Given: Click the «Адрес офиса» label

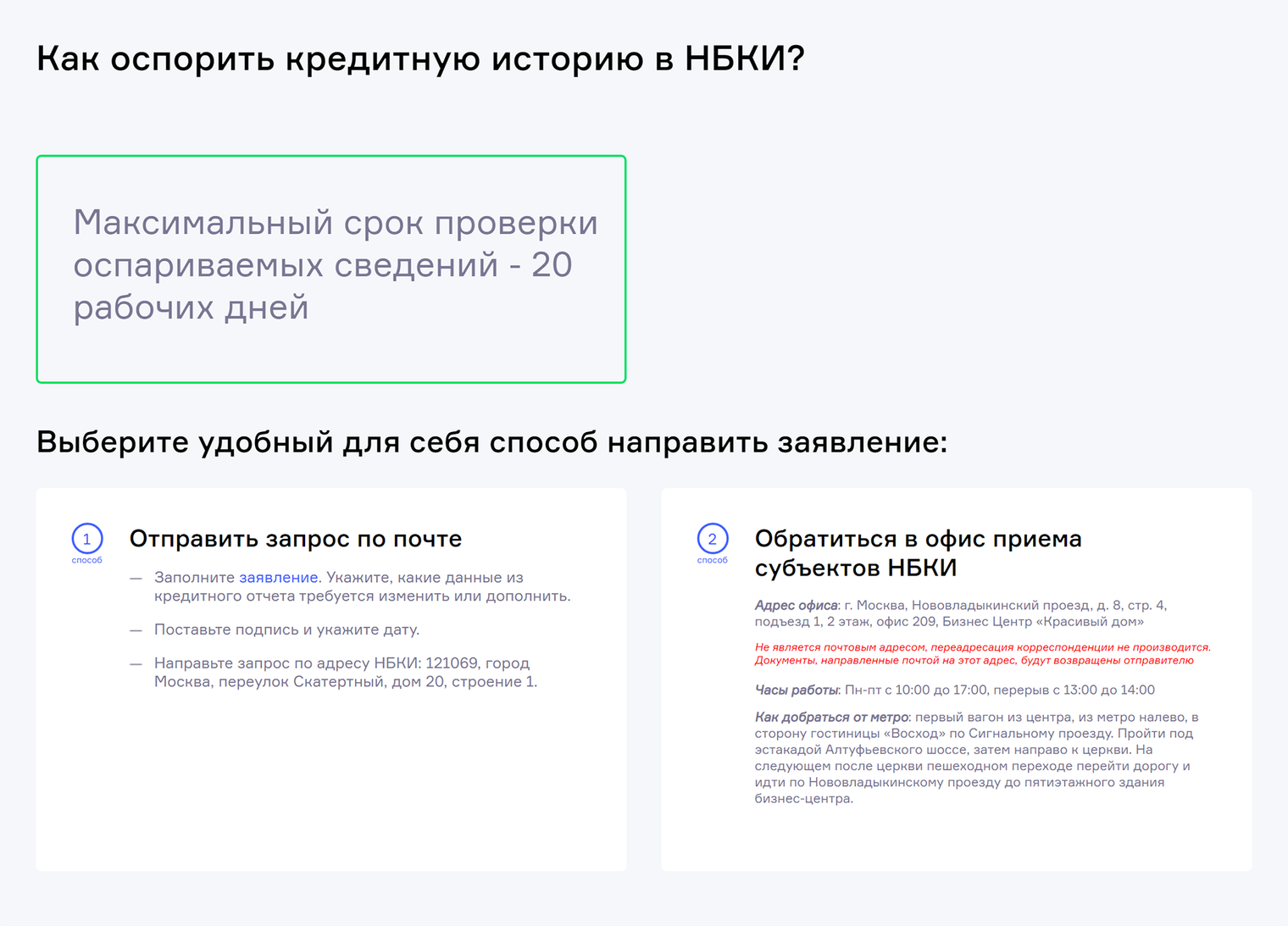Looking at the screenshot, I should (x=797, y=606).
